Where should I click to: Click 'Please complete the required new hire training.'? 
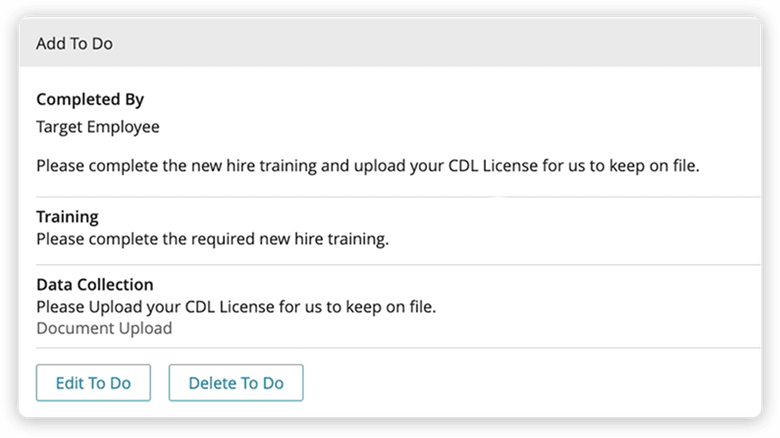pos(212,240)
